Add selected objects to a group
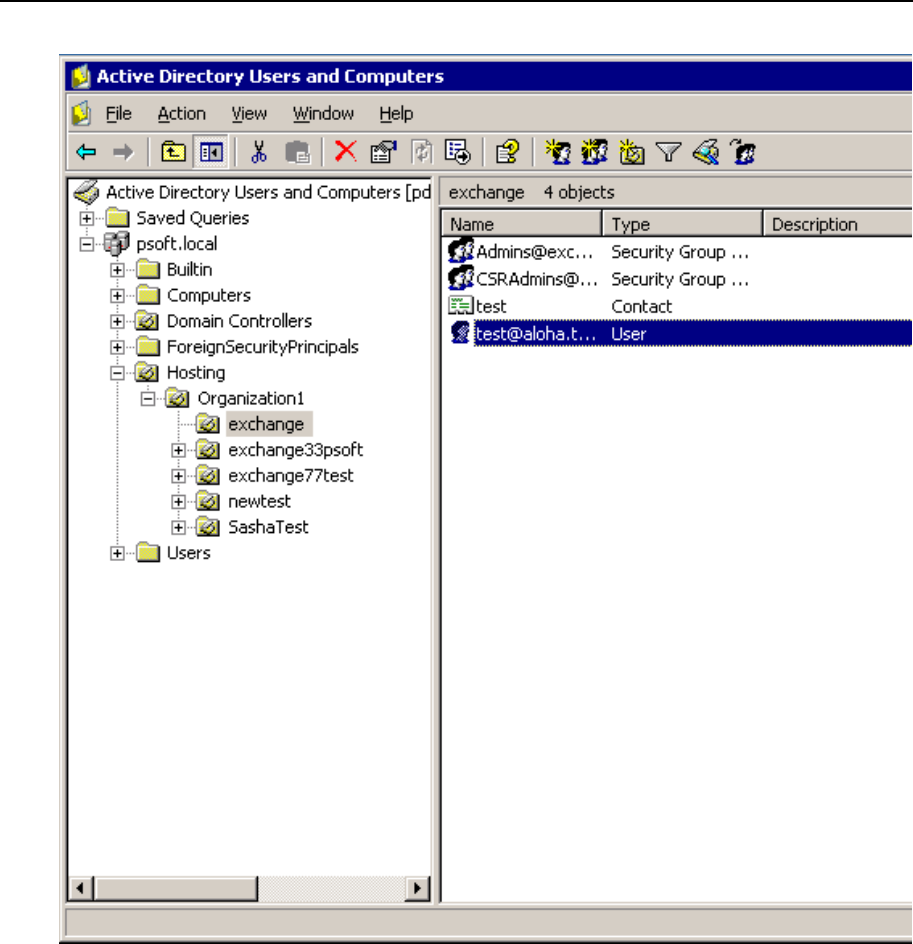This screenshot has height=944, width=913. point(743,152)
